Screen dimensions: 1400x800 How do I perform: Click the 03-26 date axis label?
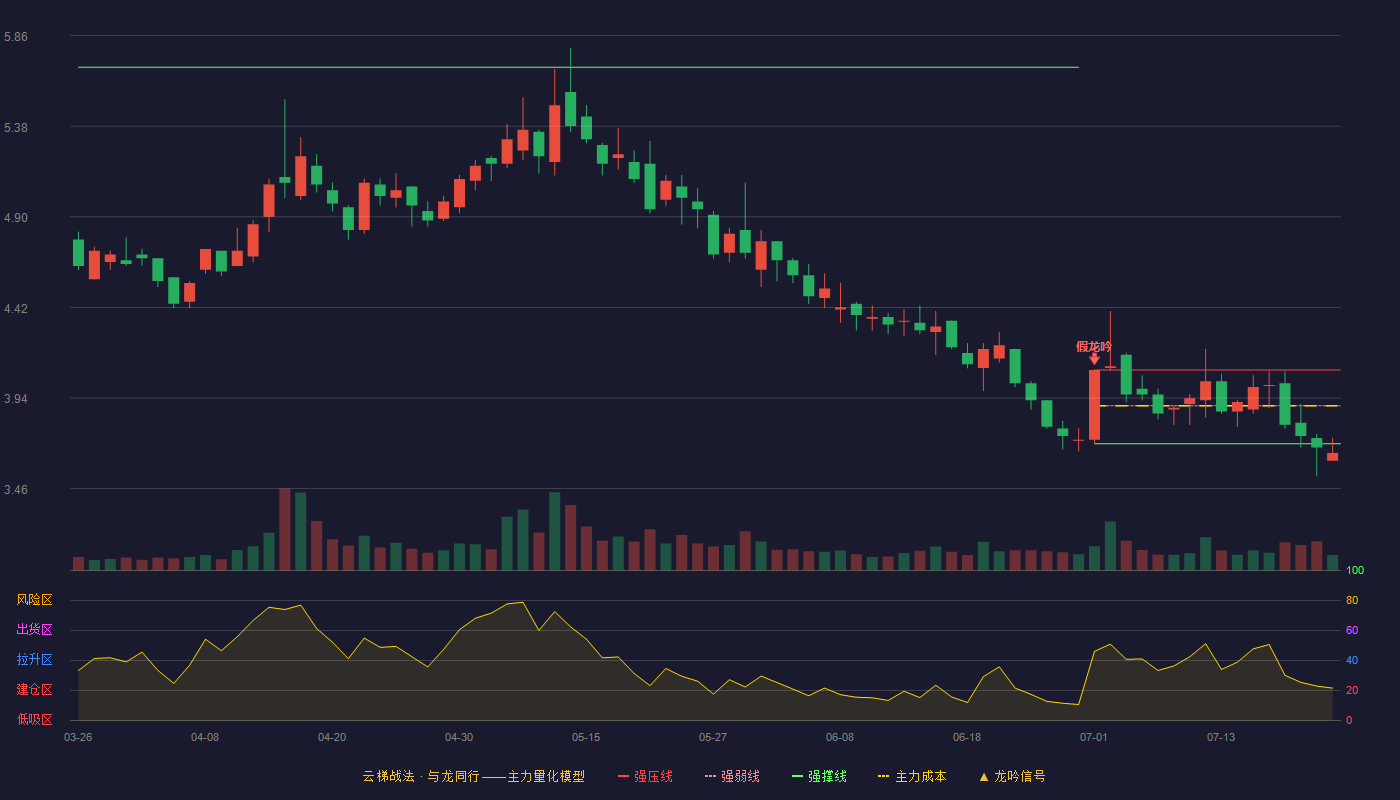pos(78,737)
